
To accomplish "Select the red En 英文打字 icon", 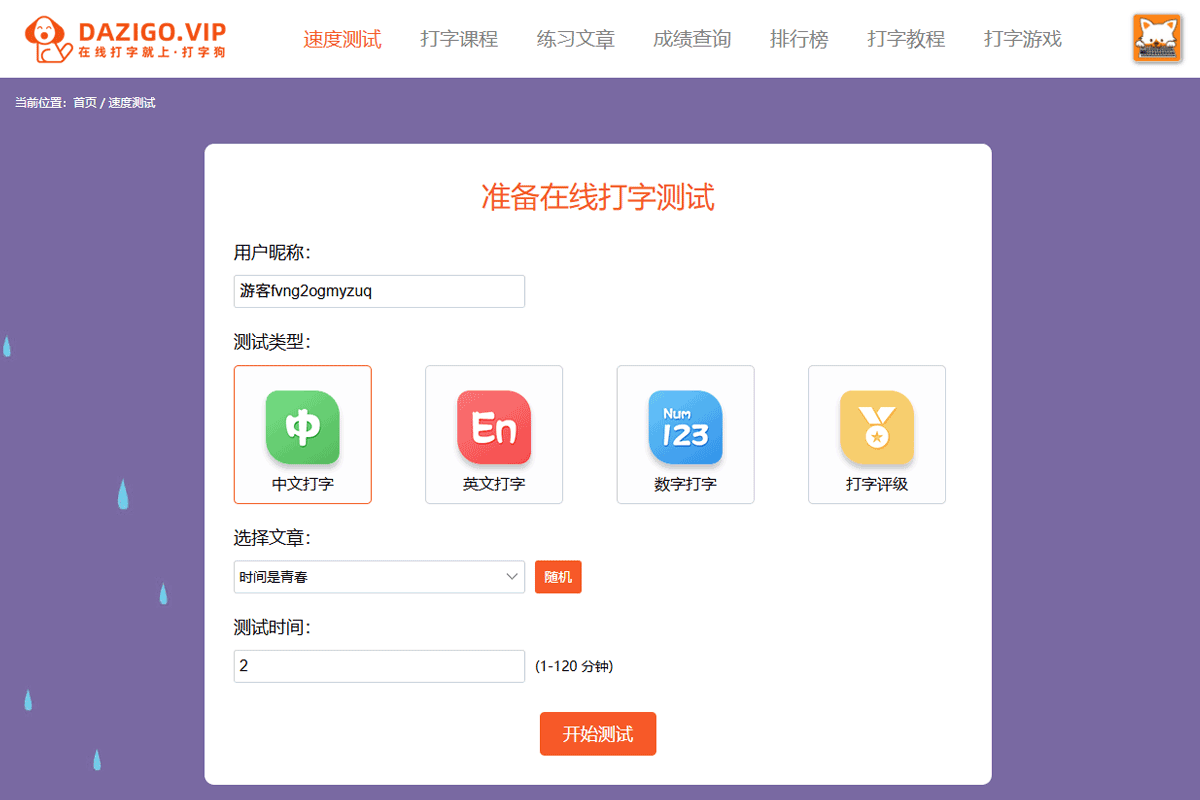I will point(494,427).
